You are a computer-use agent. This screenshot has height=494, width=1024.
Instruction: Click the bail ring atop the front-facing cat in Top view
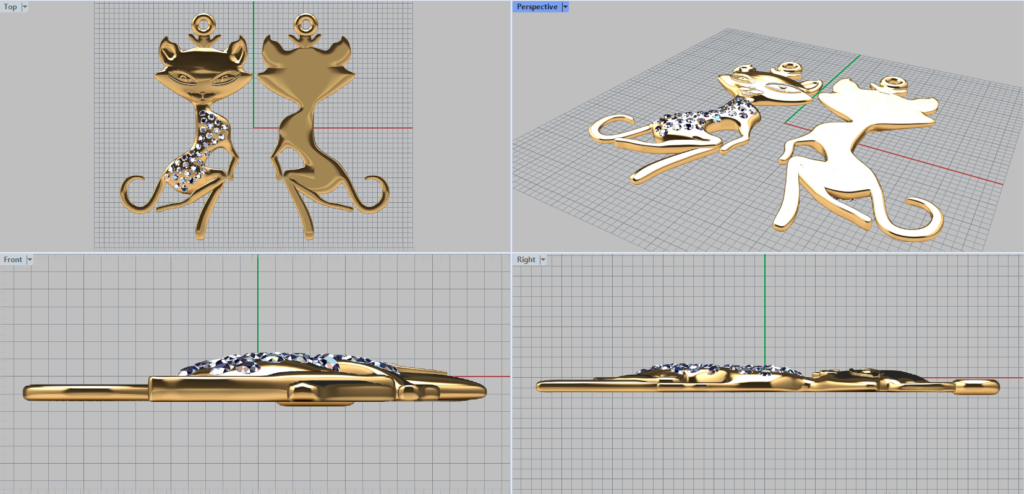203,21
